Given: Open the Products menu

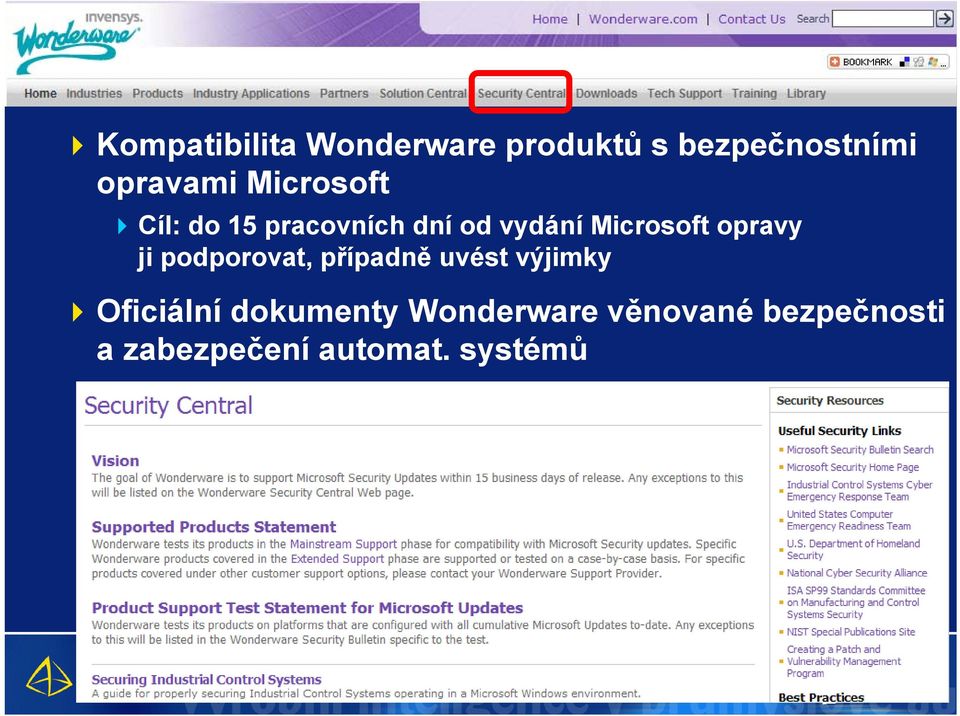Looking at the screenshot, I should coord(157,94).
